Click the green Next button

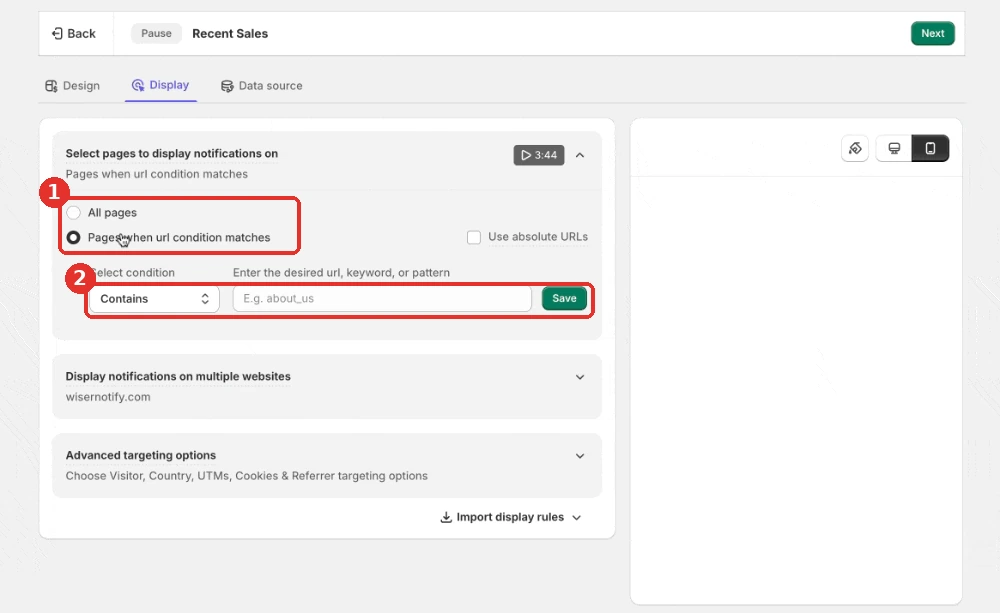click(932, 33)
